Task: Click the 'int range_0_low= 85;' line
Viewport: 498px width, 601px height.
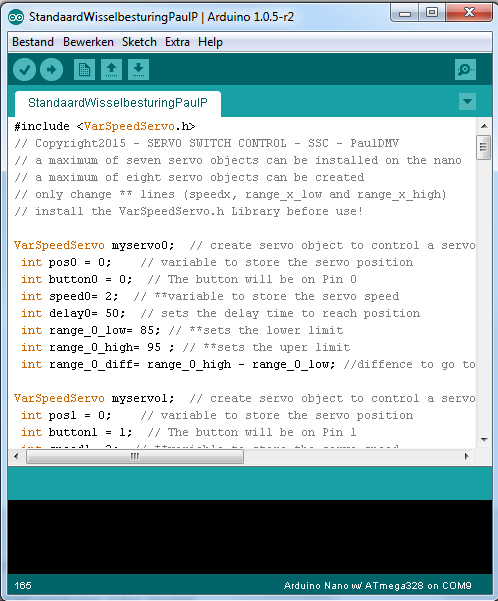Action: tap(182, 330)
